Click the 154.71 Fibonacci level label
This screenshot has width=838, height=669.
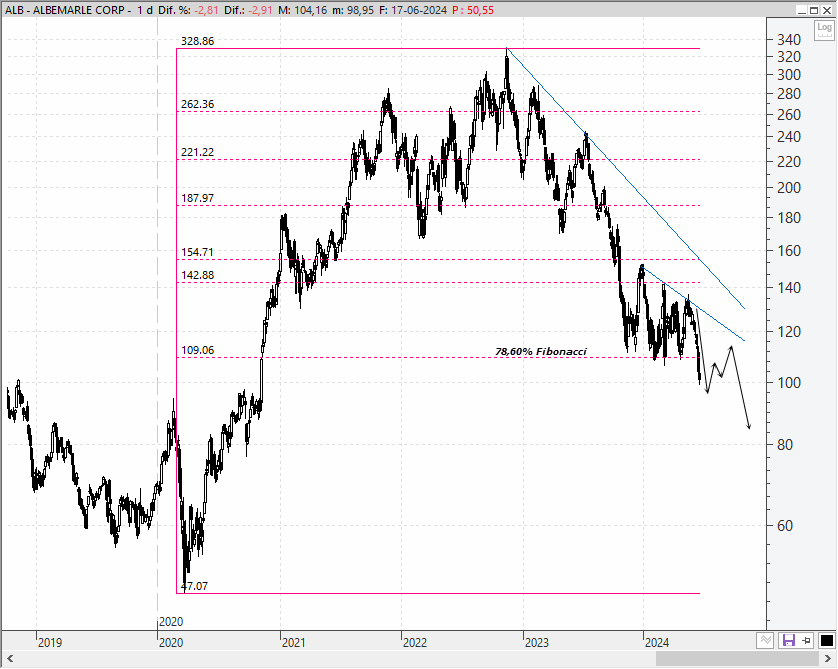(x=197, y=252)
